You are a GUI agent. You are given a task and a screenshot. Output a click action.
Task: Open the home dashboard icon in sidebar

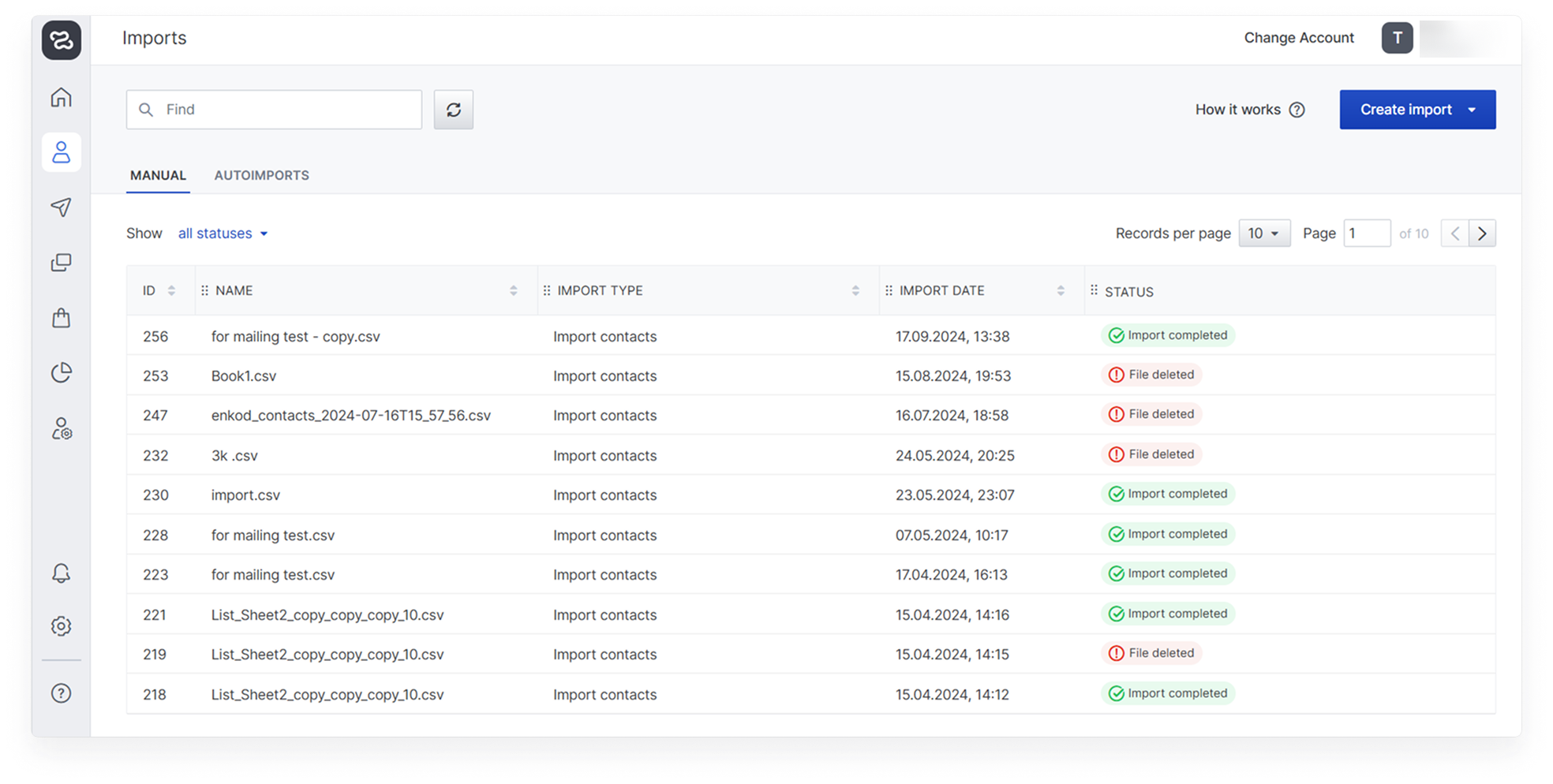[x=61, y=97]
